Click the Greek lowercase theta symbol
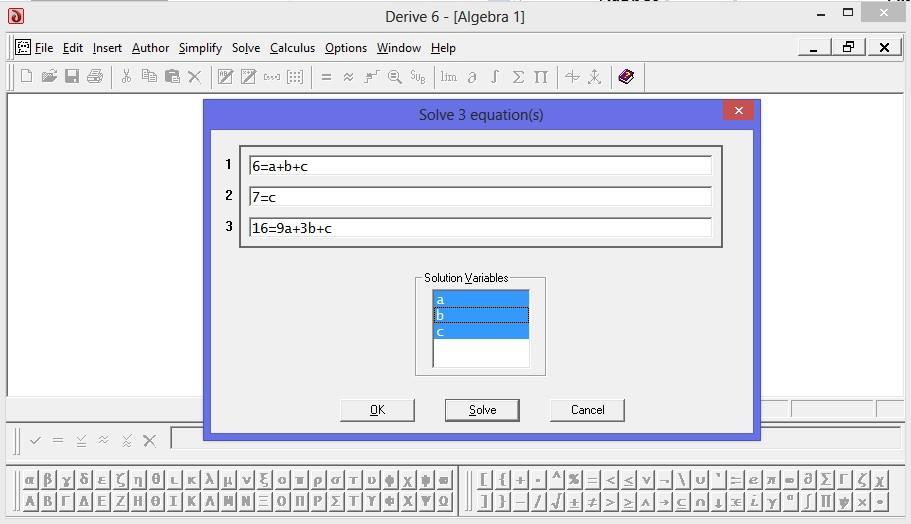The image size is (911, 524). click(x=156, y=480)
